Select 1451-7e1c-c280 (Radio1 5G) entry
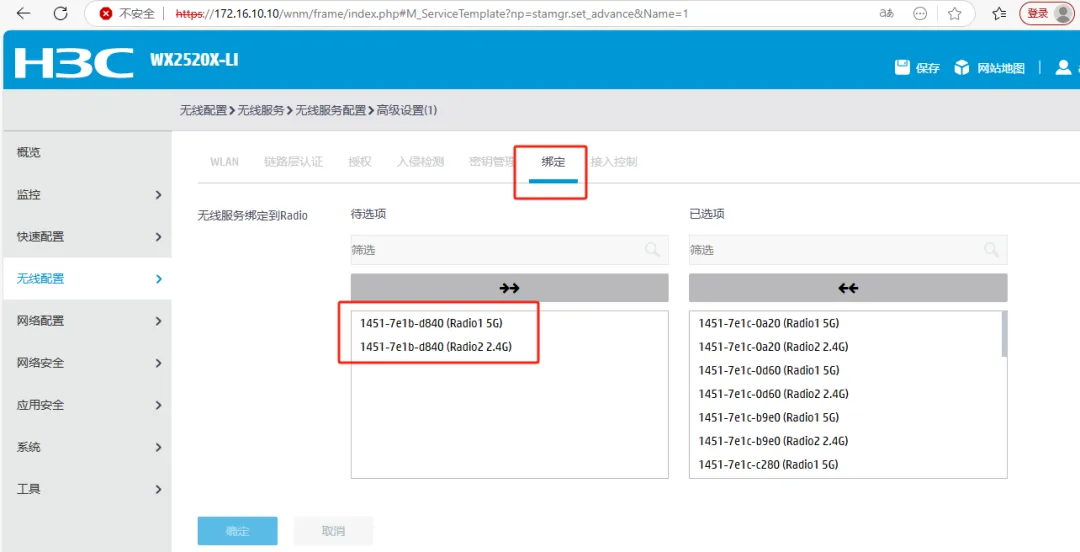 769,464
